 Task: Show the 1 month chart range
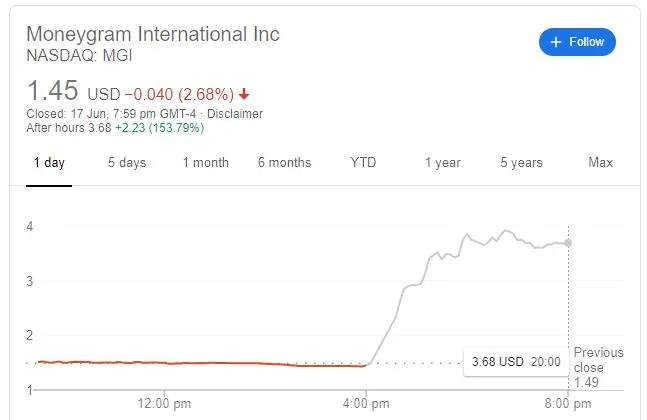(205, 162)
